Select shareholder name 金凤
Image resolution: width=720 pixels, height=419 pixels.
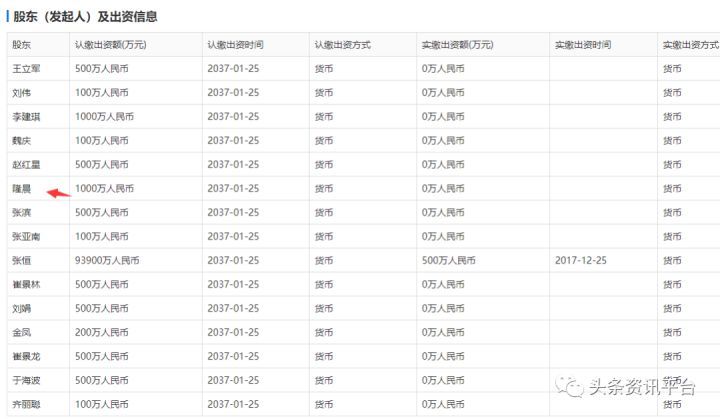[x=22, y=332]
